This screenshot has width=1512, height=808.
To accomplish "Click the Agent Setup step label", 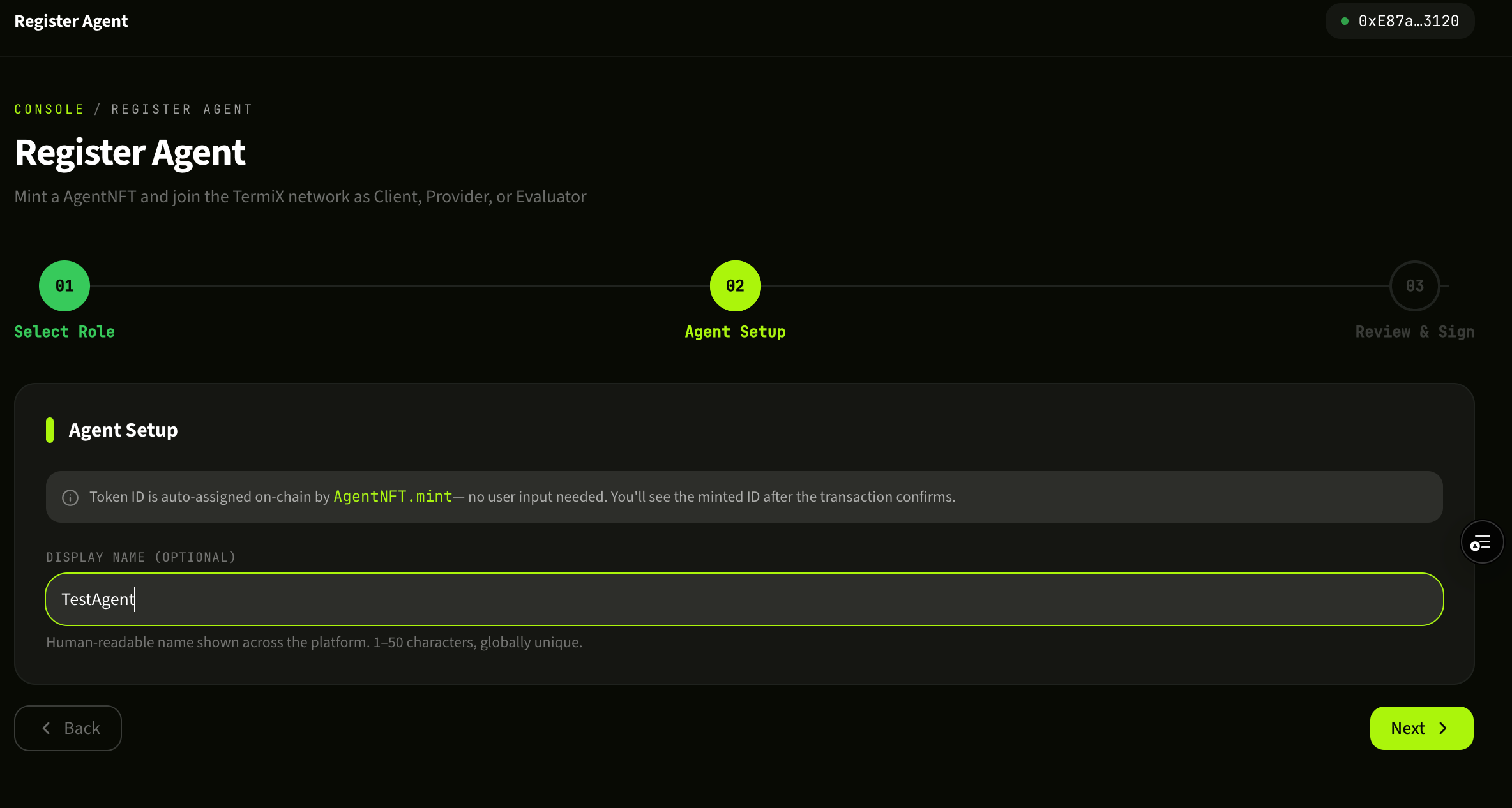I will tap(735, 332).
